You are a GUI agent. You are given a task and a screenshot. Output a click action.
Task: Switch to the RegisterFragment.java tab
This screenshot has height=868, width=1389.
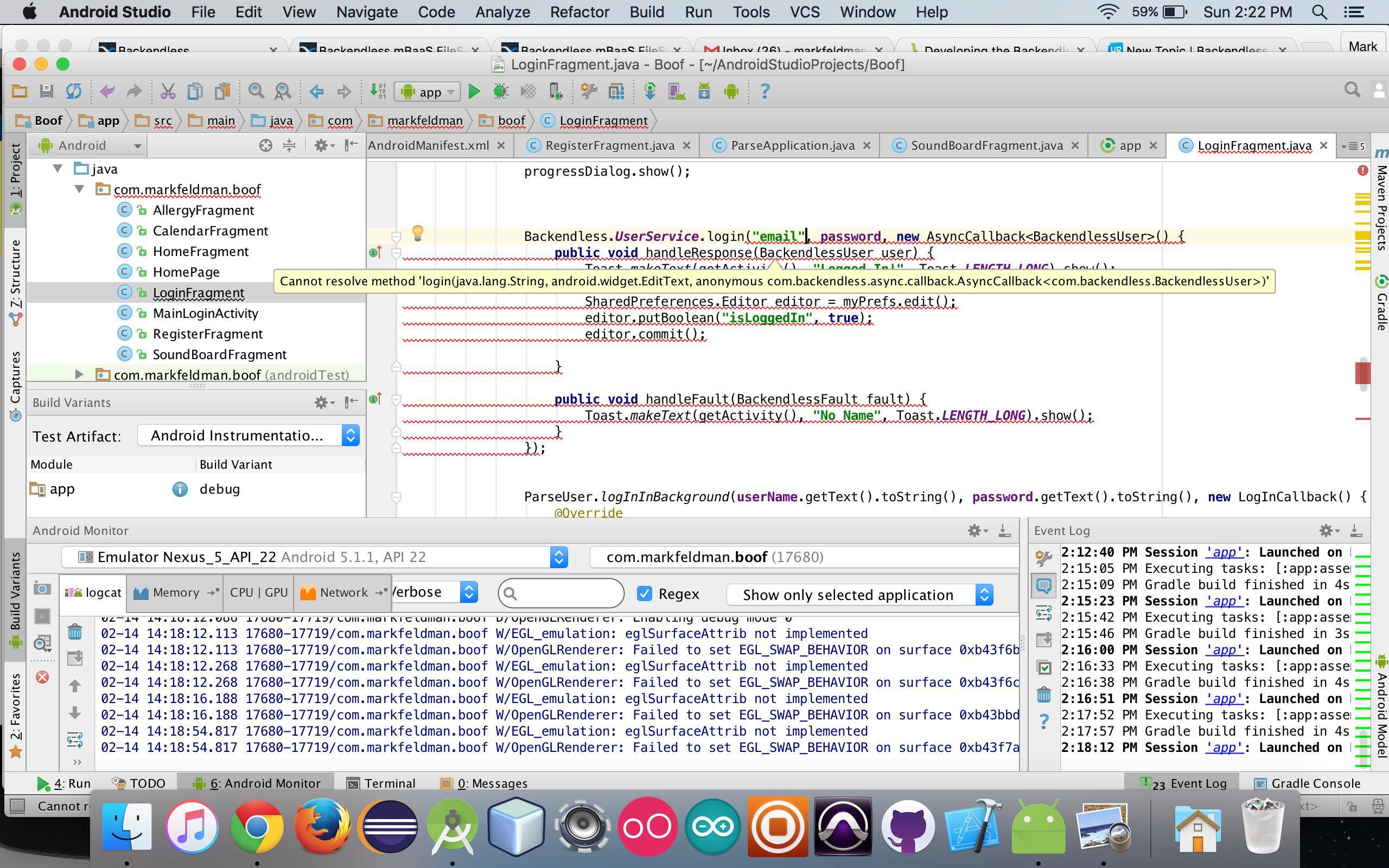click(609, 146)
